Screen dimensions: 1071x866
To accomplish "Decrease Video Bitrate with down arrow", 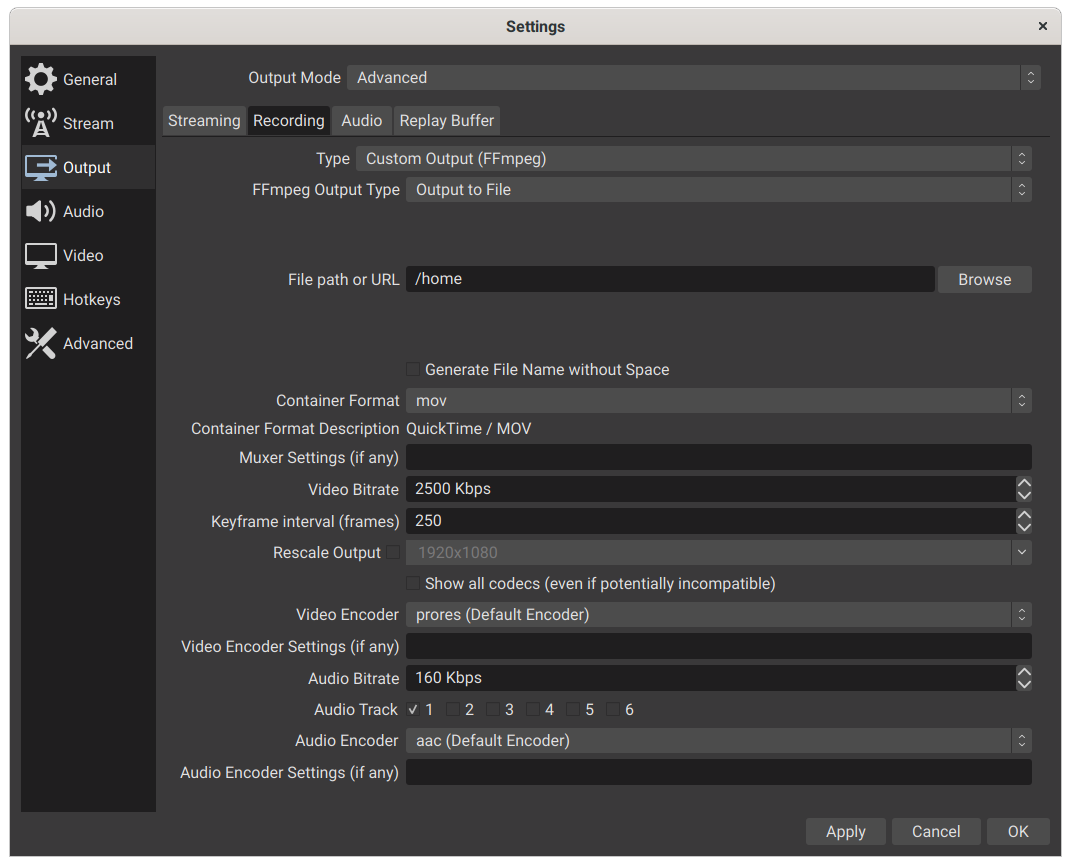I will point(1024,496).
